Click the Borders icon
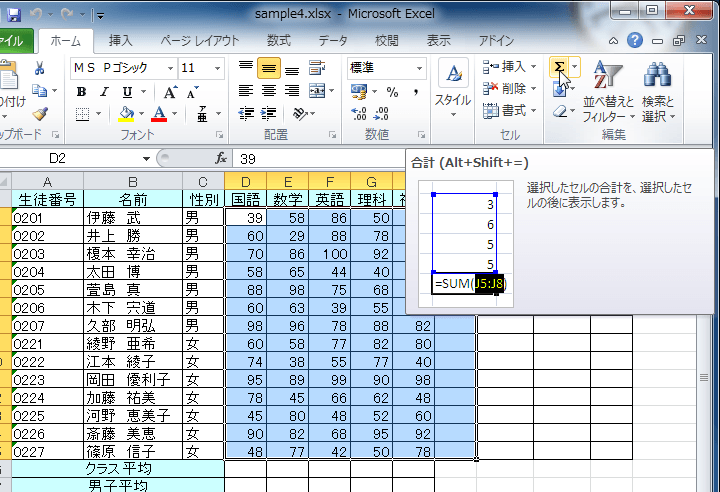The image size is (720, 492). tap(82, 114)
